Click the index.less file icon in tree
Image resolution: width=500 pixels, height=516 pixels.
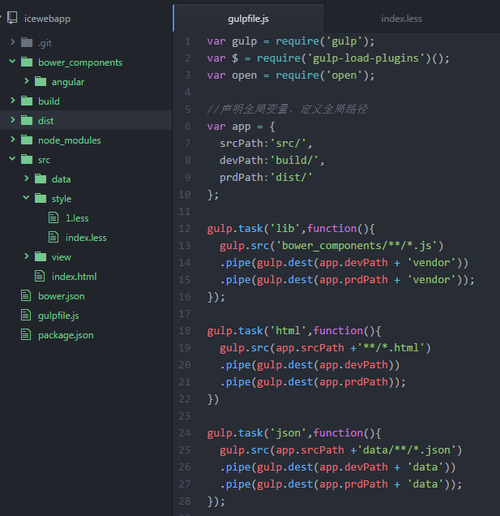pyautogui.click(x=53, y=237)
